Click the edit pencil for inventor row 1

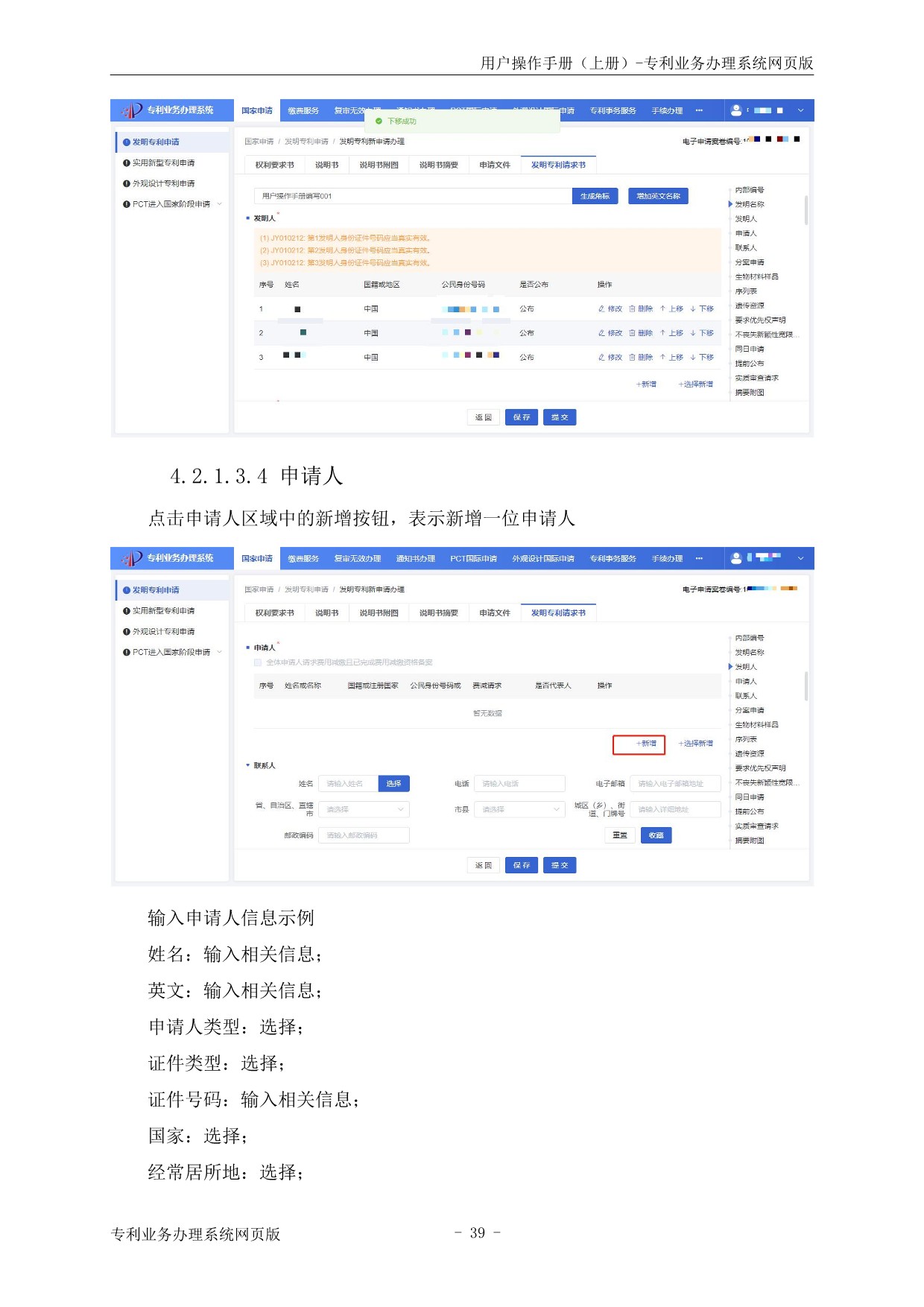(601, 308)
